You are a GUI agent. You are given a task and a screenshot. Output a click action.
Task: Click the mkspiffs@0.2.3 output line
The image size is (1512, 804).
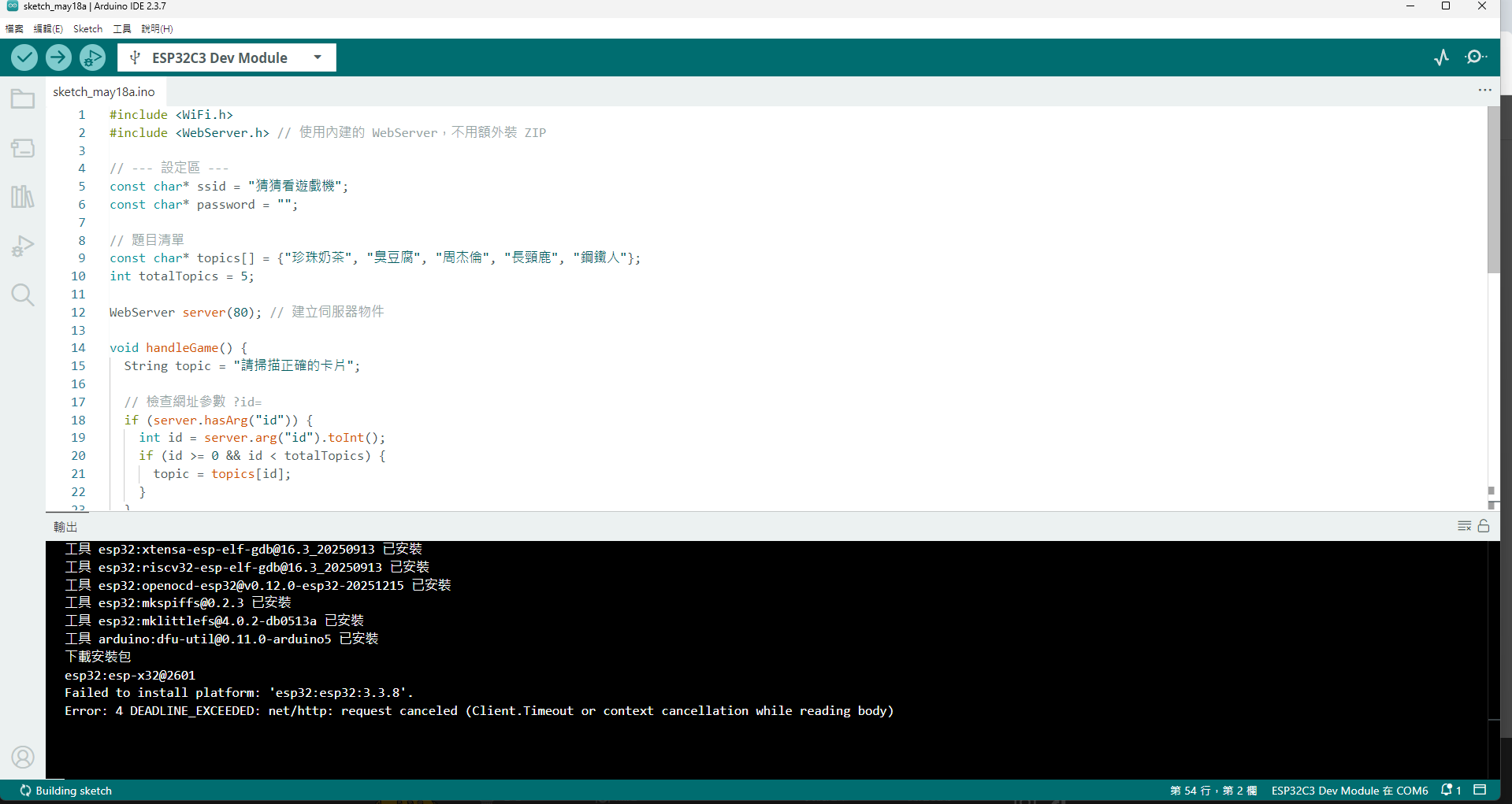coord(178,603)
